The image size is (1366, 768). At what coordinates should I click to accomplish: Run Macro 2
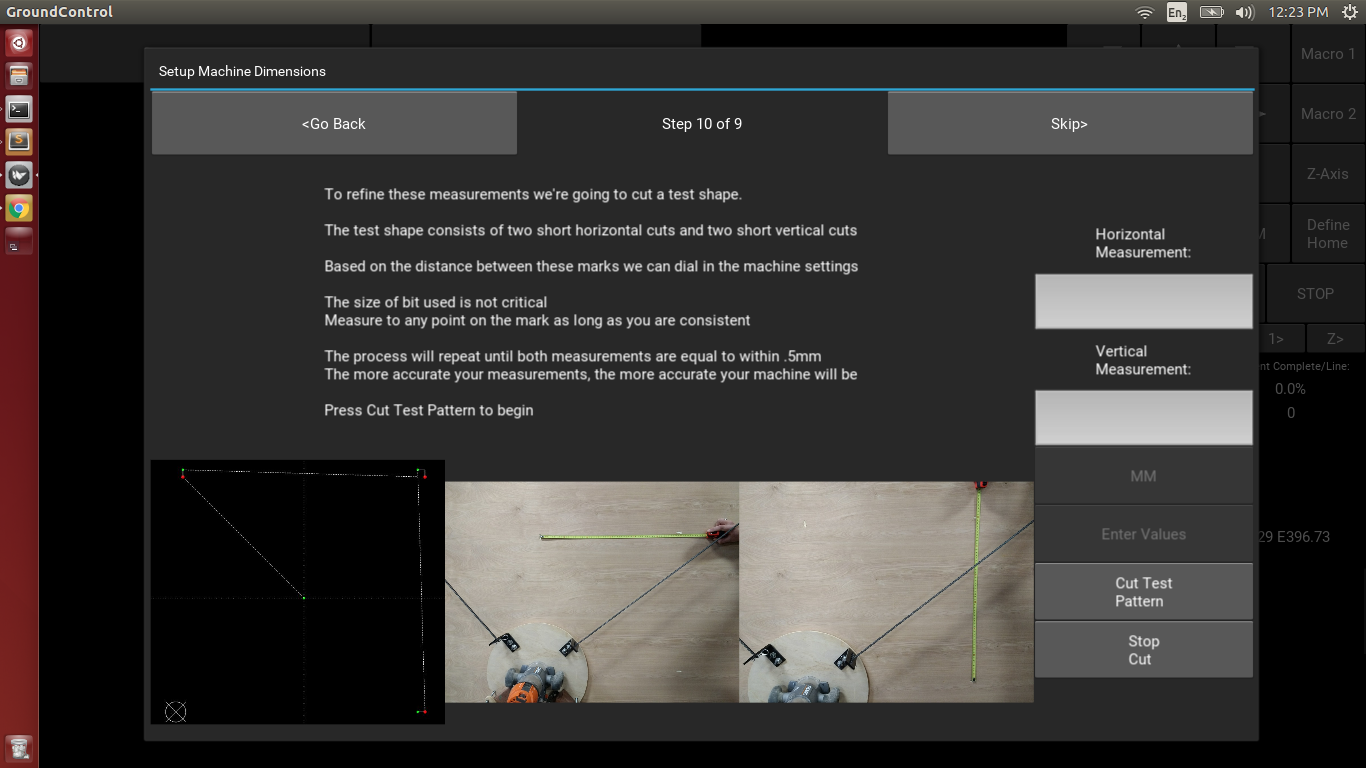pos(1327,113)
